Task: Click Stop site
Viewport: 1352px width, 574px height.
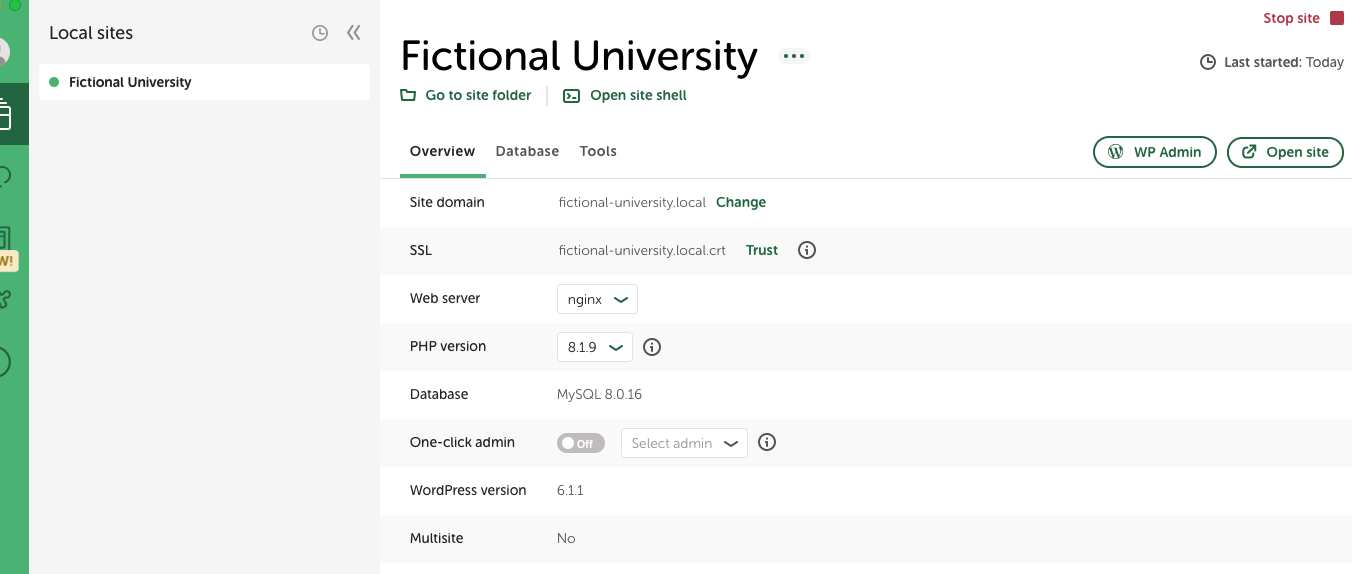Action: (x=1303, y=18)
